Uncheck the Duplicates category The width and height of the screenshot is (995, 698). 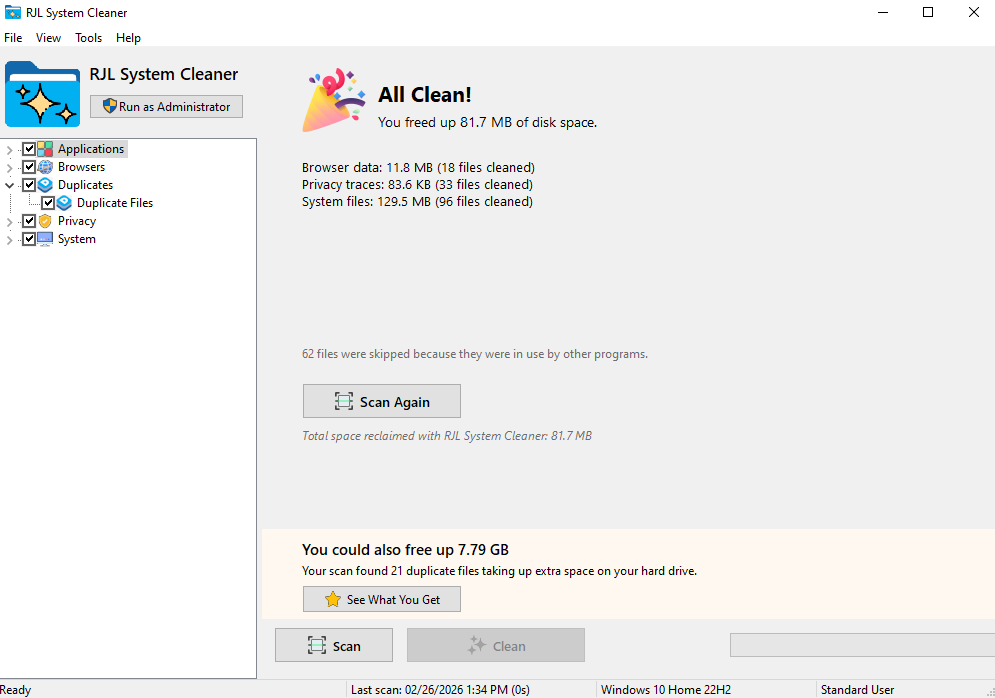point(29,184)
